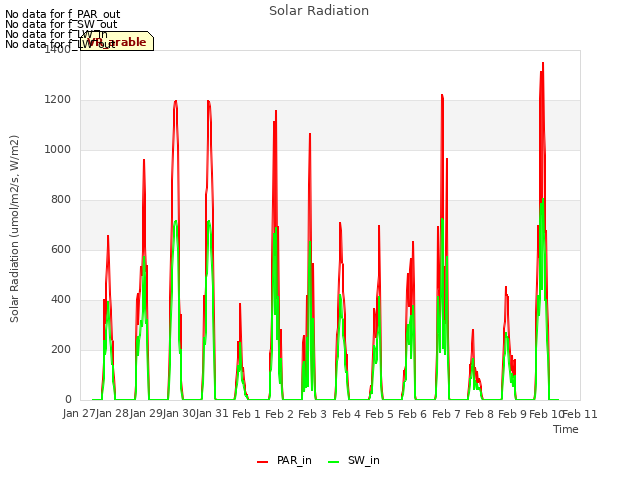The image size is (640, 480).
Task: Click the 'Solar Radiation' chart title
Action: tap(319, 11)
